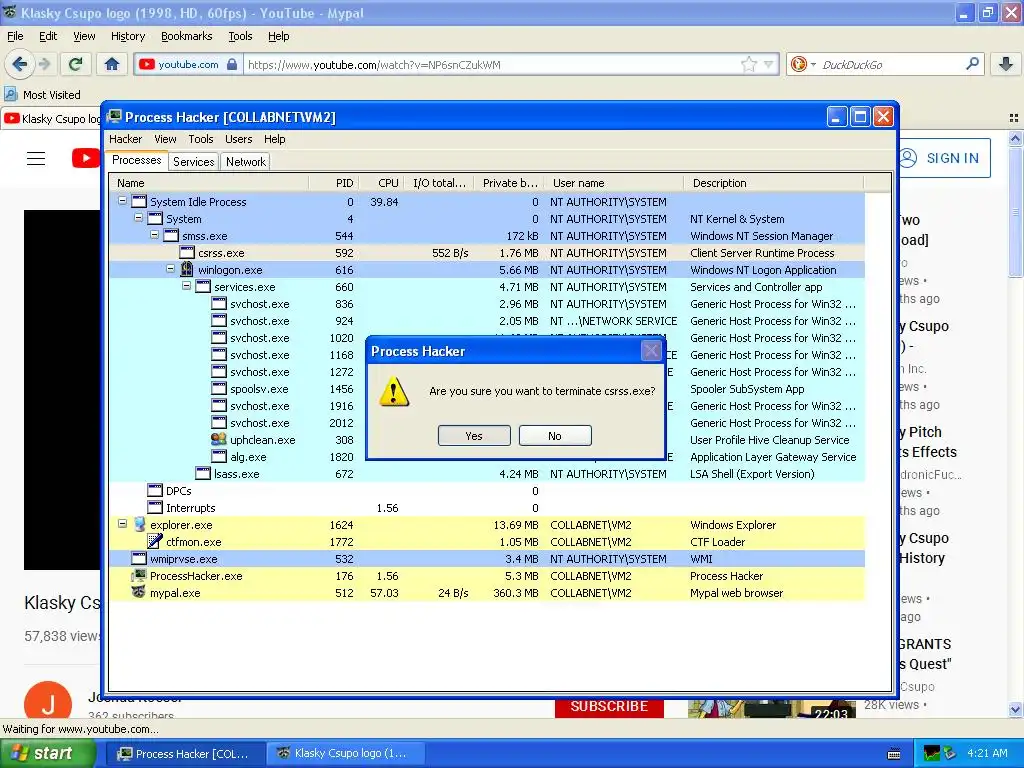1024x768 pixels.
Task: Close the Process Hacker confirmation dialog
Action: pos(651,351)
